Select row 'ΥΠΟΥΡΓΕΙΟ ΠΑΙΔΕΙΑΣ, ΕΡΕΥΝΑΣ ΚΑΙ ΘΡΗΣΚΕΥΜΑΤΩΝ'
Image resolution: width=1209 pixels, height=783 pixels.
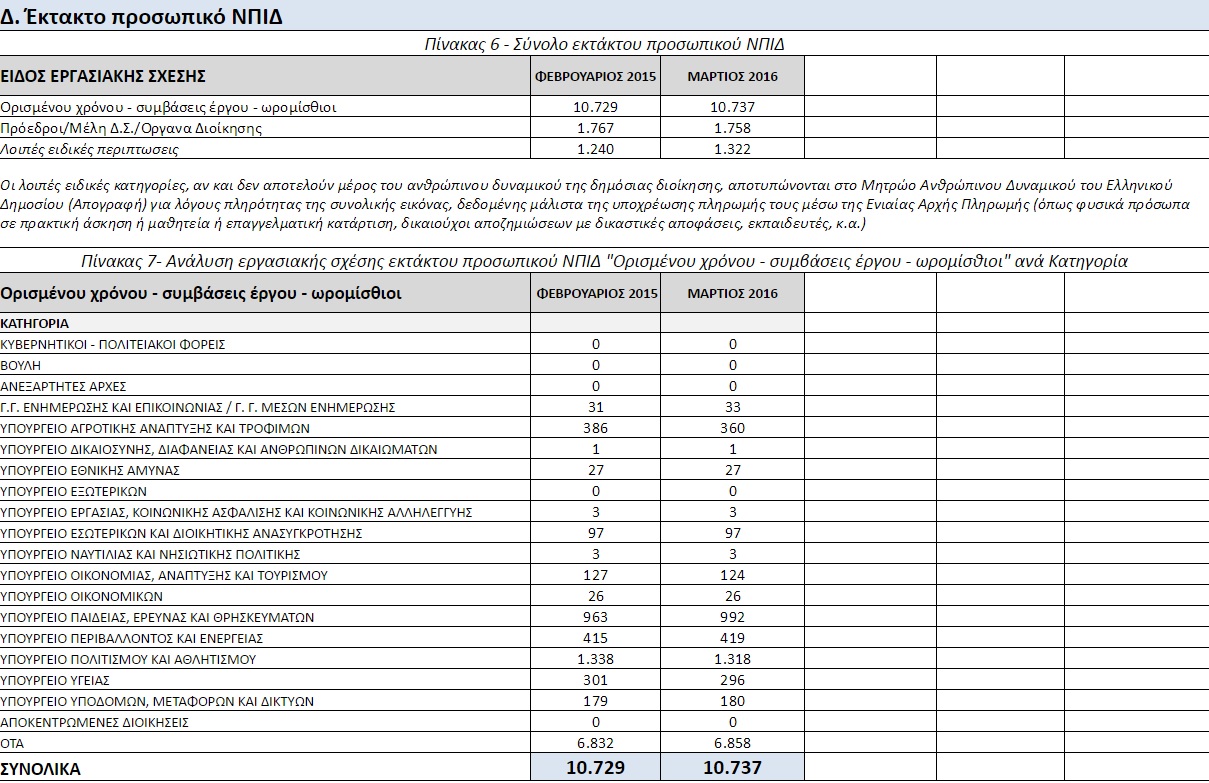click(157, 617)
